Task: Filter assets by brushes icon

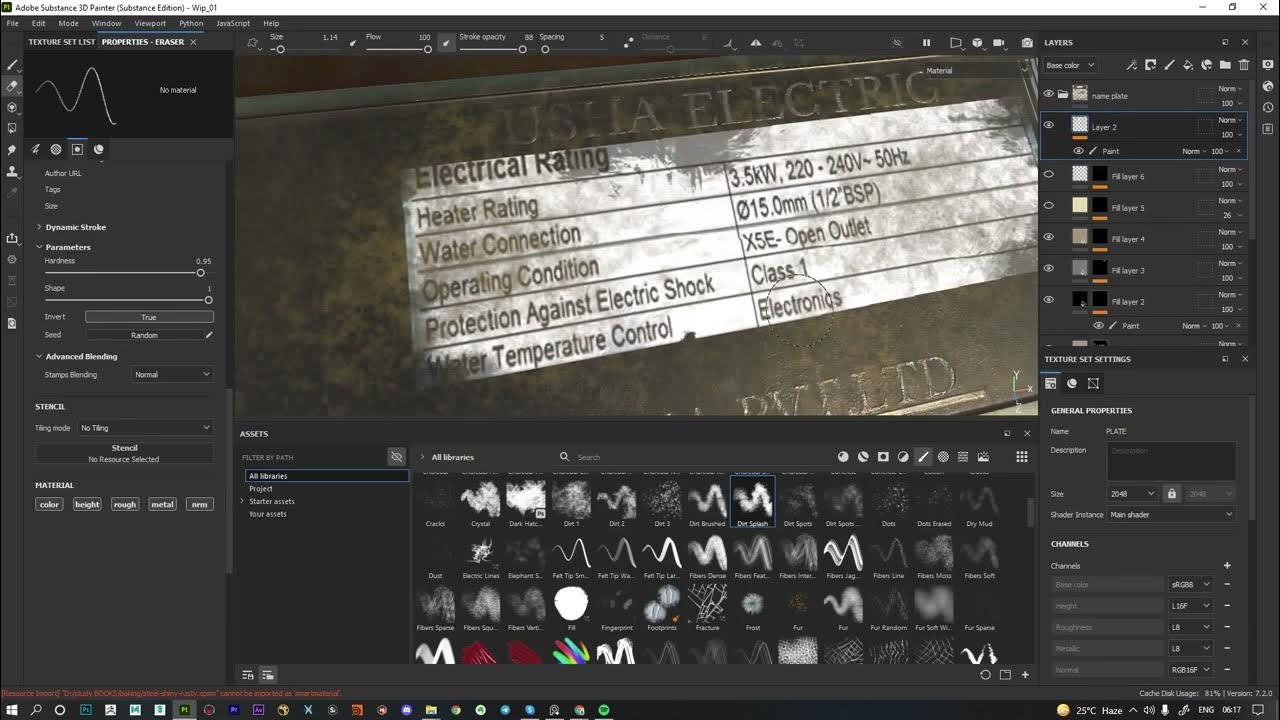Action: [x=923, y=457]
